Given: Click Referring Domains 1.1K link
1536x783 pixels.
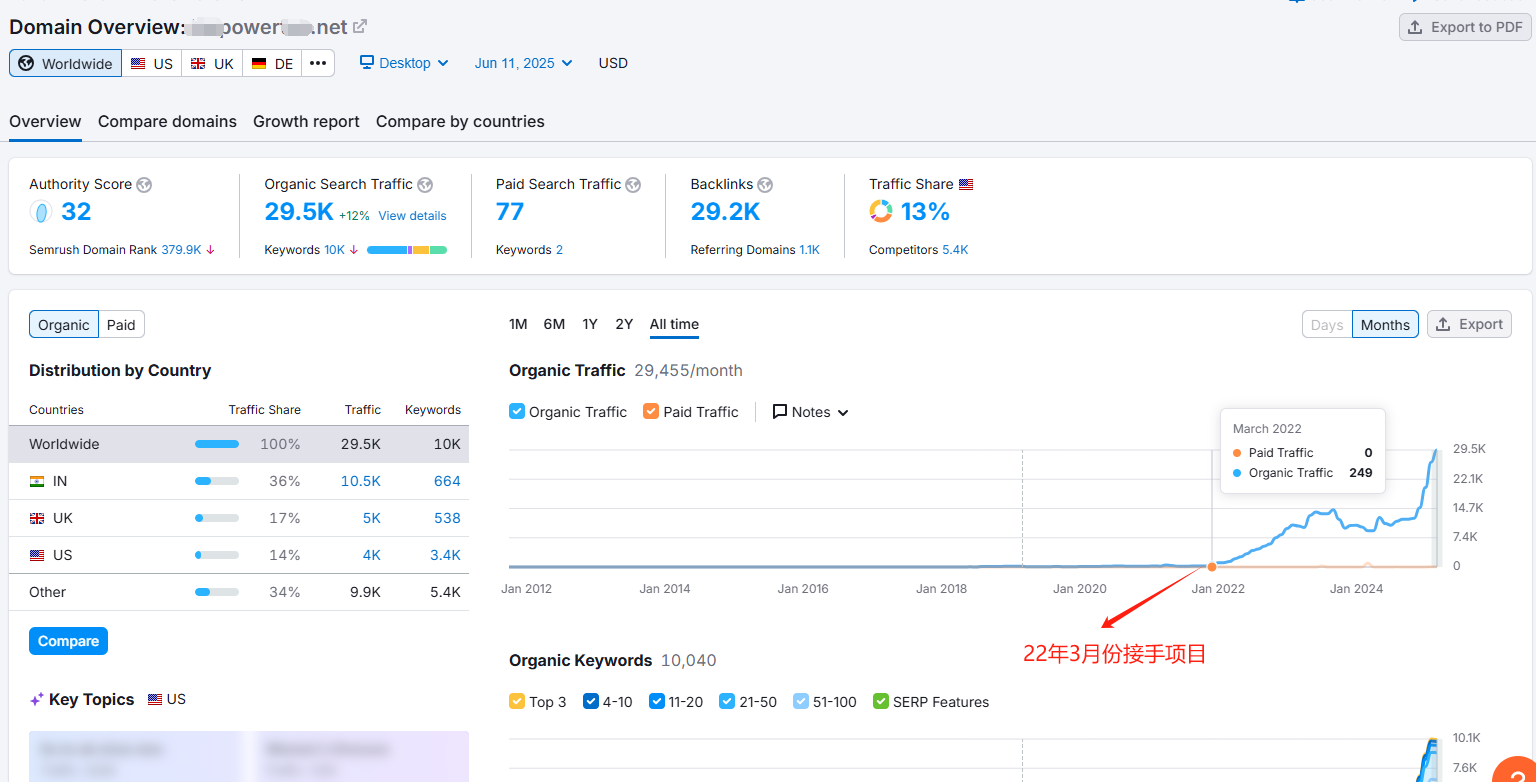Looking at the screenshot, I should (809, 250).
